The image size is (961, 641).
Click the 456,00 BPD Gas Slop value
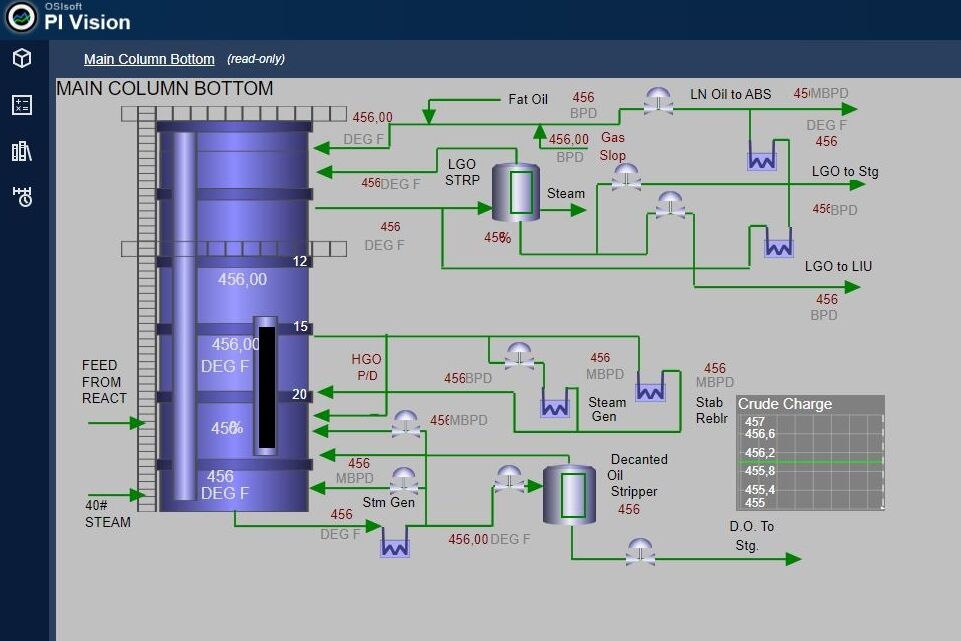(569, 140)
